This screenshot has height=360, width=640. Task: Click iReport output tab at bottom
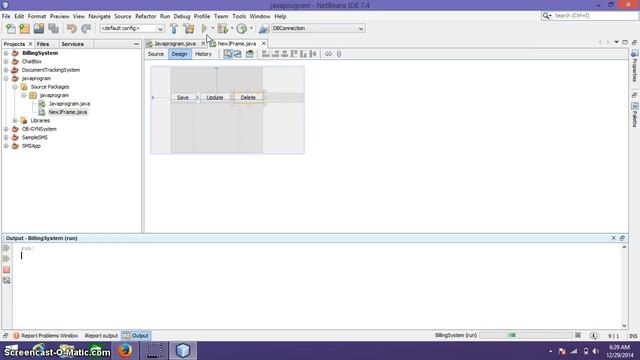(x=101, y=336)
